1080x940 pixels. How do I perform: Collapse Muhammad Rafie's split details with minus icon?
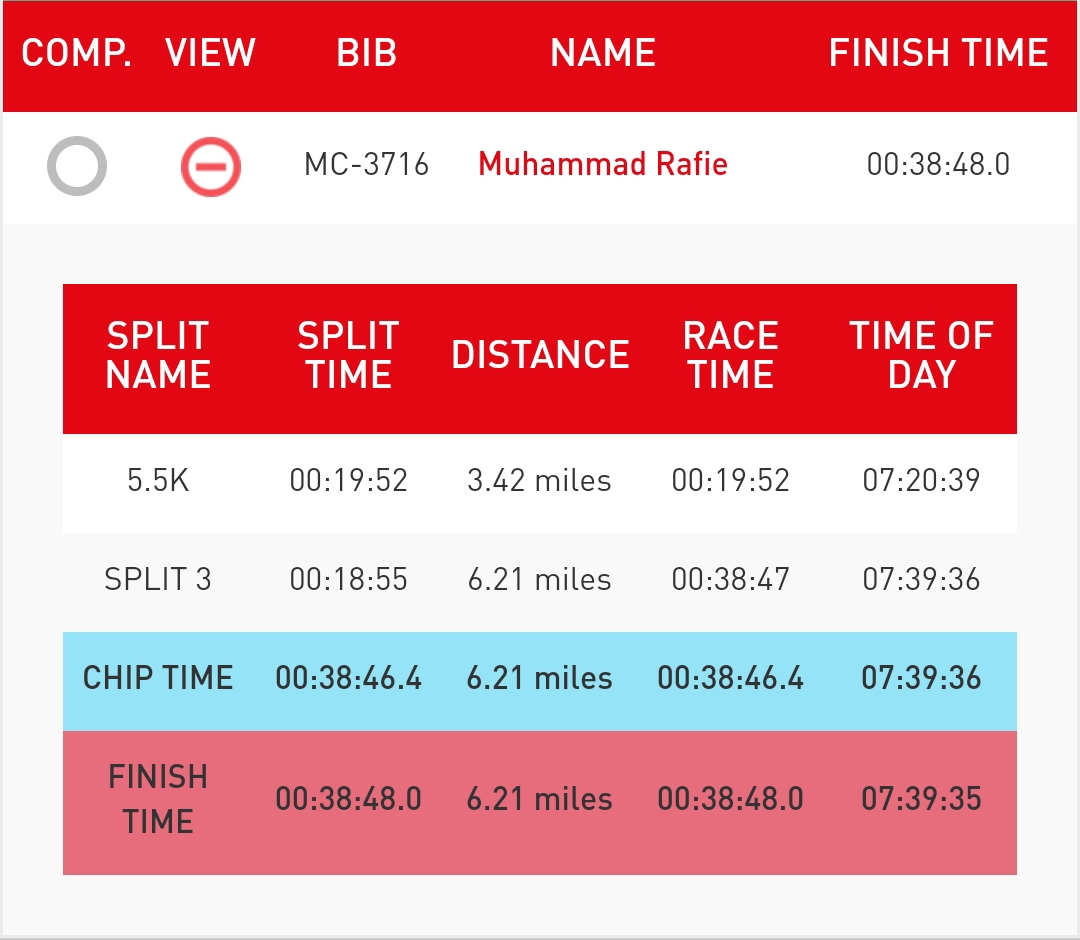point(211,167)
